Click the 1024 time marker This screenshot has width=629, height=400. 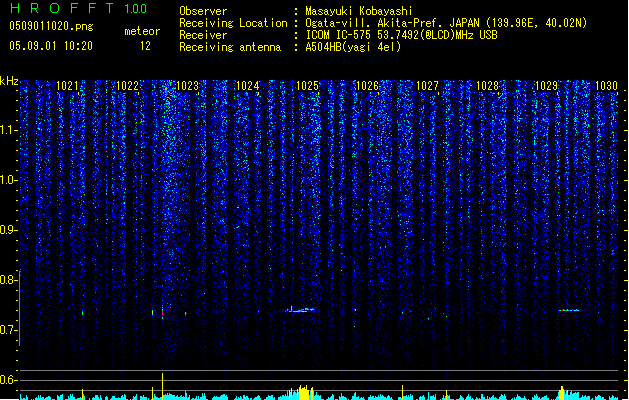[248, 86]
